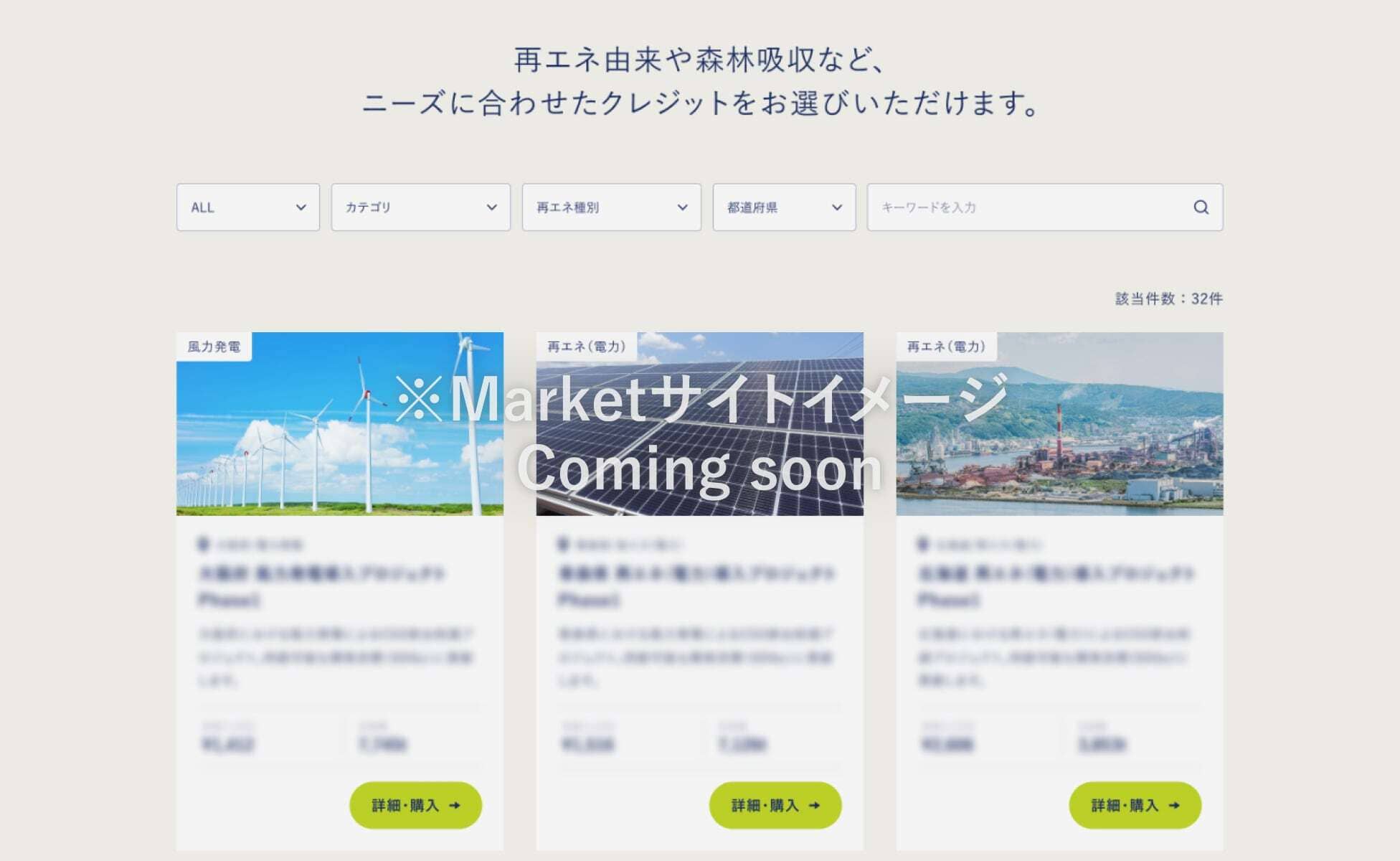The height and width of the screenshot is (861, 1400).
Task: Click location pin icon on third card
Action: 923,545
